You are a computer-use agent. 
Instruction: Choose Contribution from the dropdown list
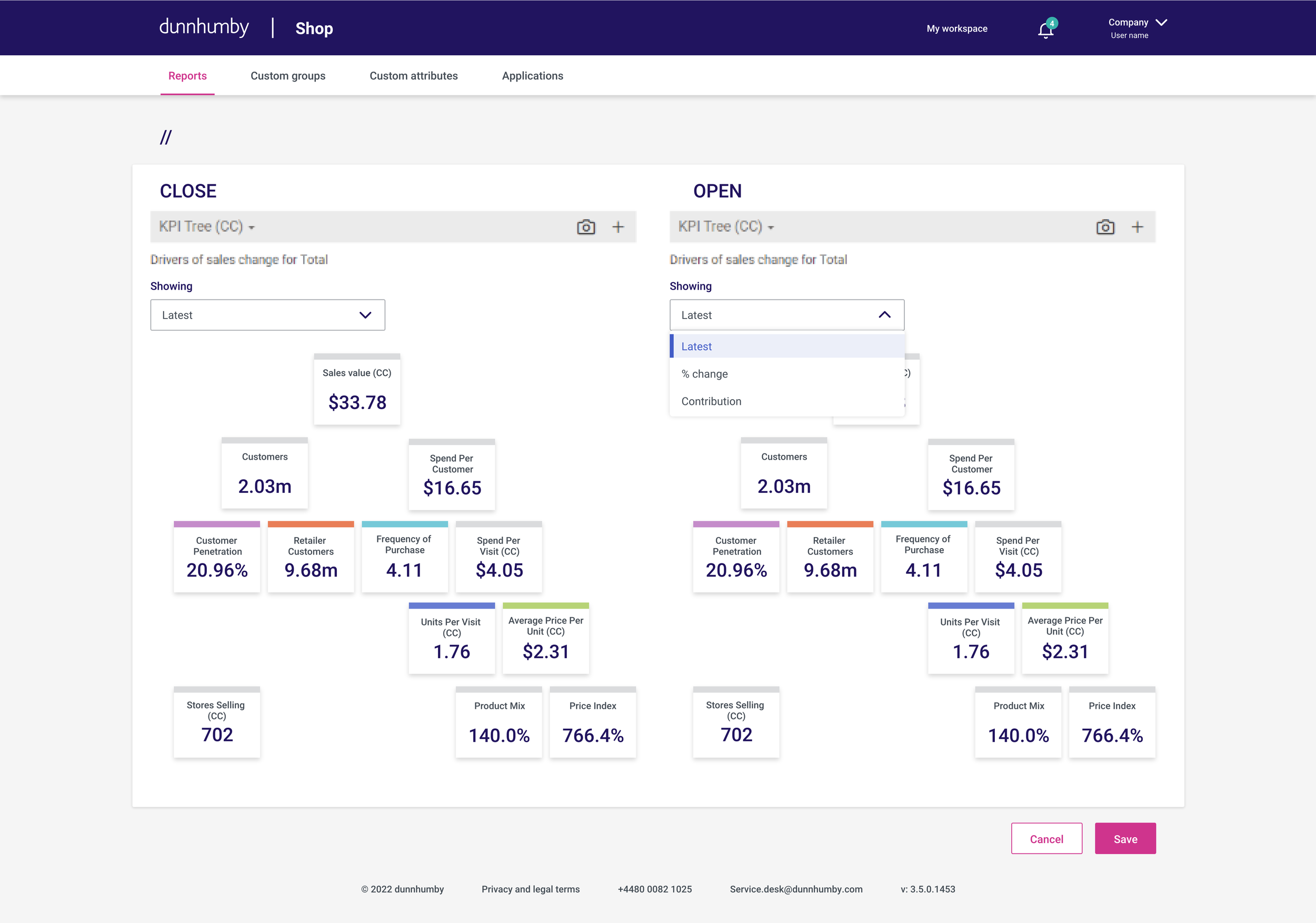(711, 401)
